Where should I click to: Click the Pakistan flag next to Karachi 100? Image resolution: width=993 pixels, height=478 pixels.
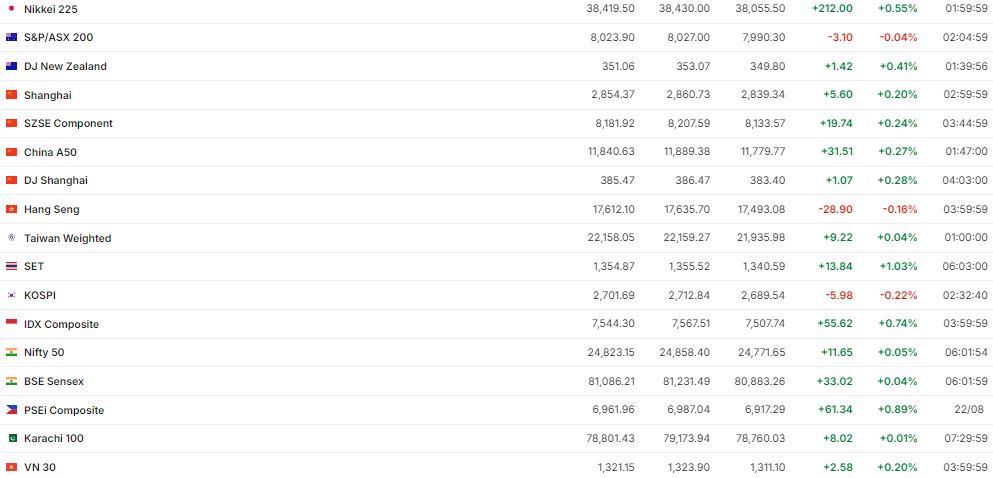pyautogui.click(x=11, y=438)
